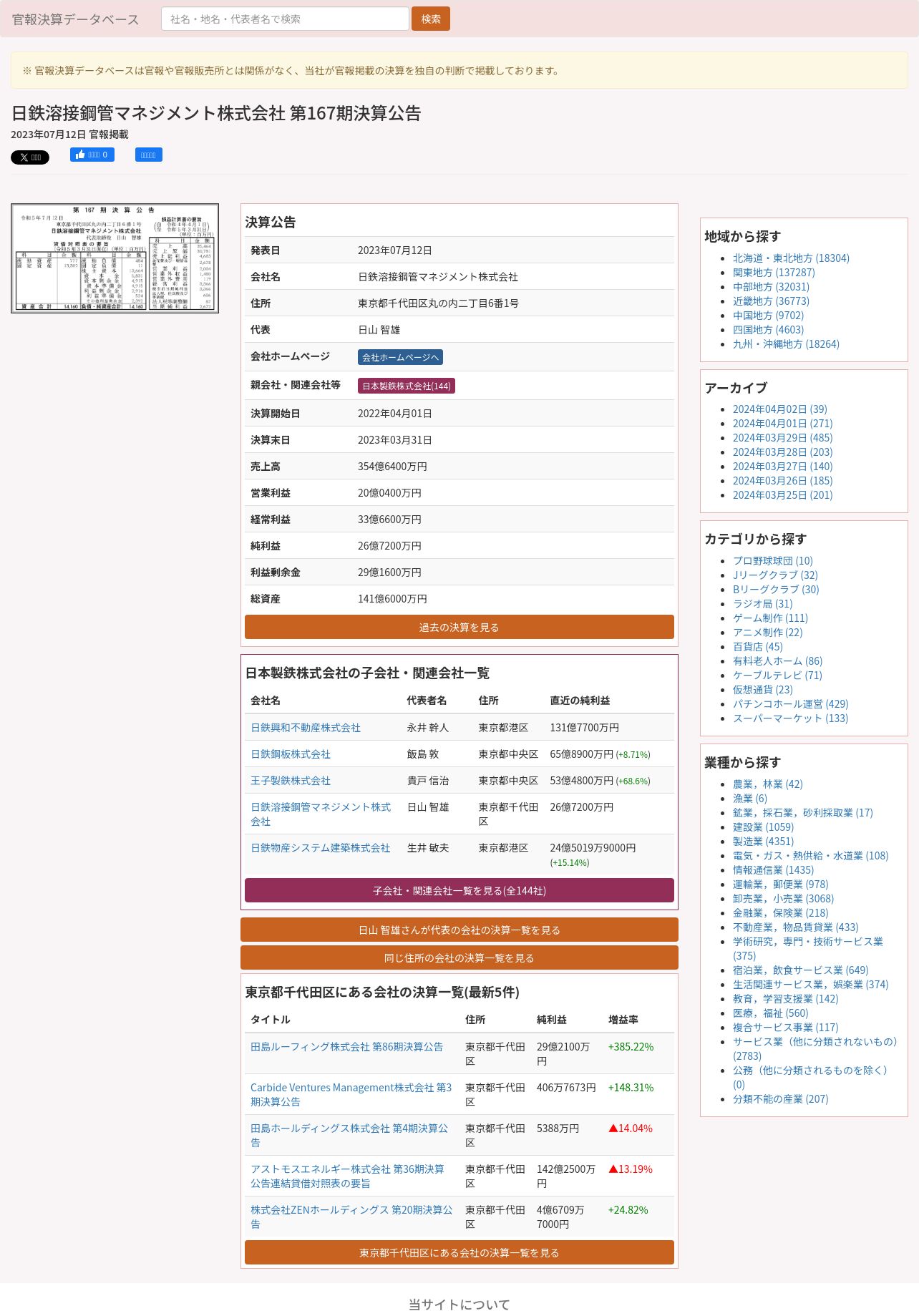Open archive 2024年04月02日 (39)
The height and width of the screenshot is (1316, 919).
click(779, 409)
